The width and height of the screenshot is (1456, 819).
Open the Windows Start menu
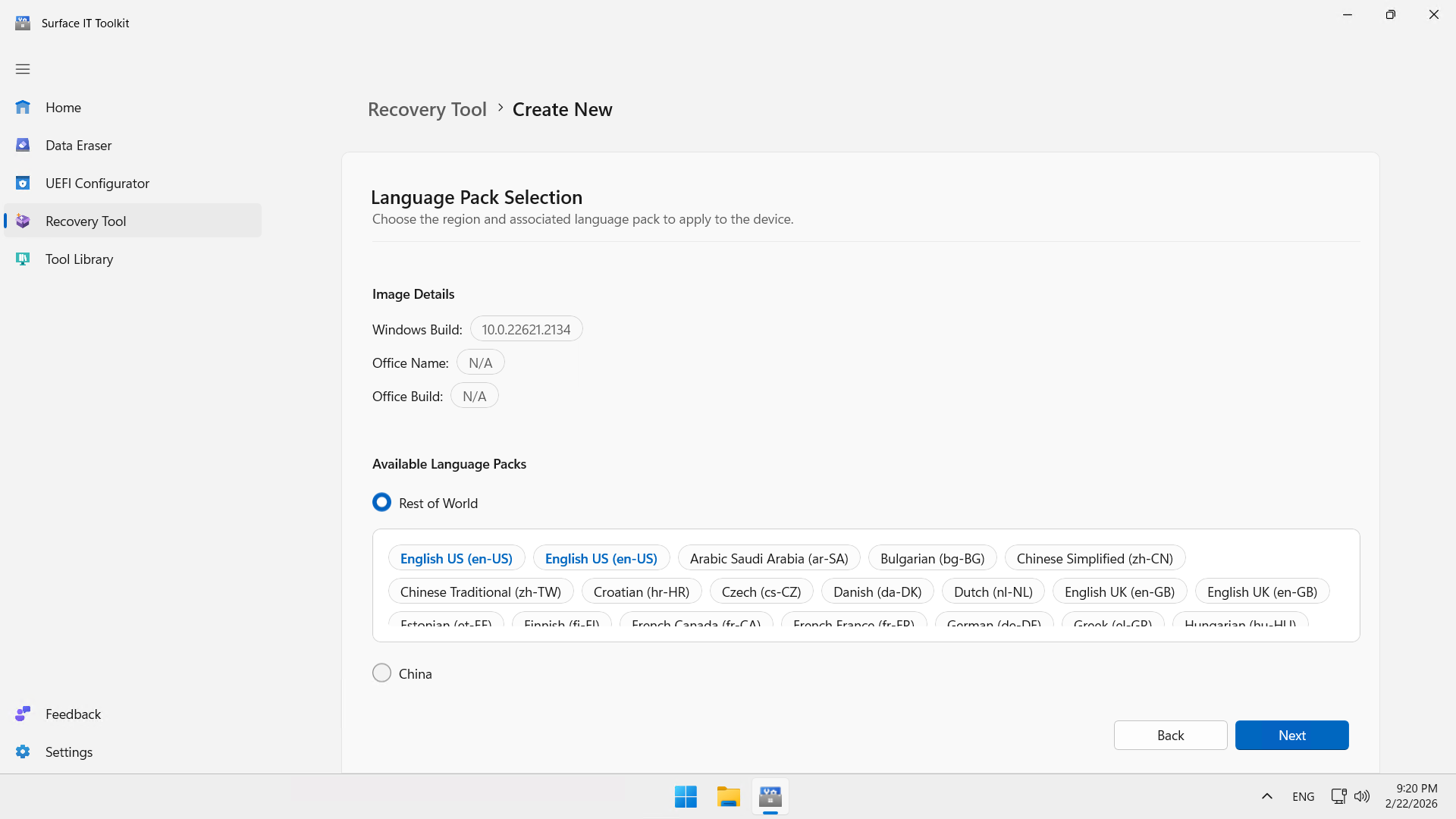(x=686, y=797)
